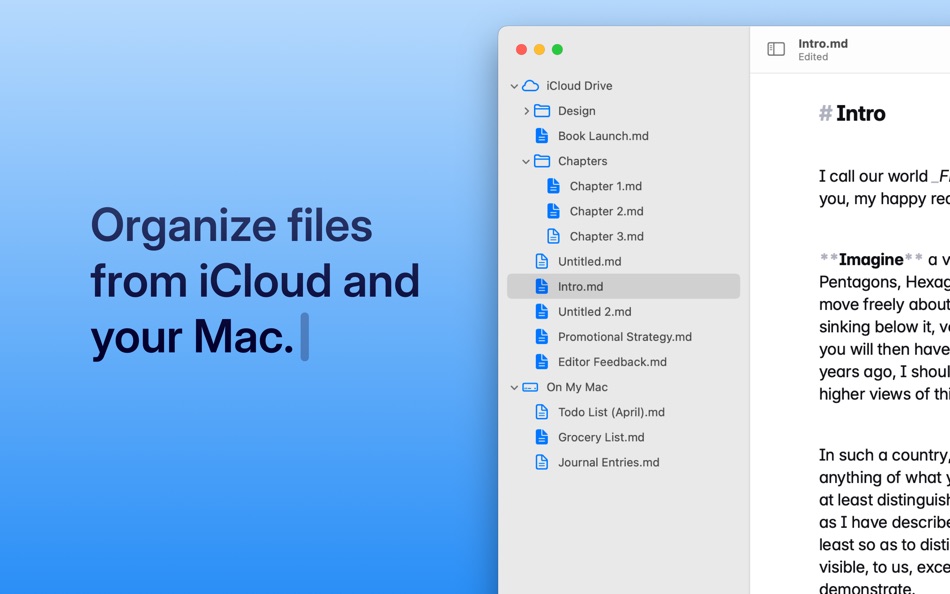Image resolution: width=950 pixels, height=594 pixels.
Task: Click the iCloud Drive cloud icon
Action: point(530,85)
